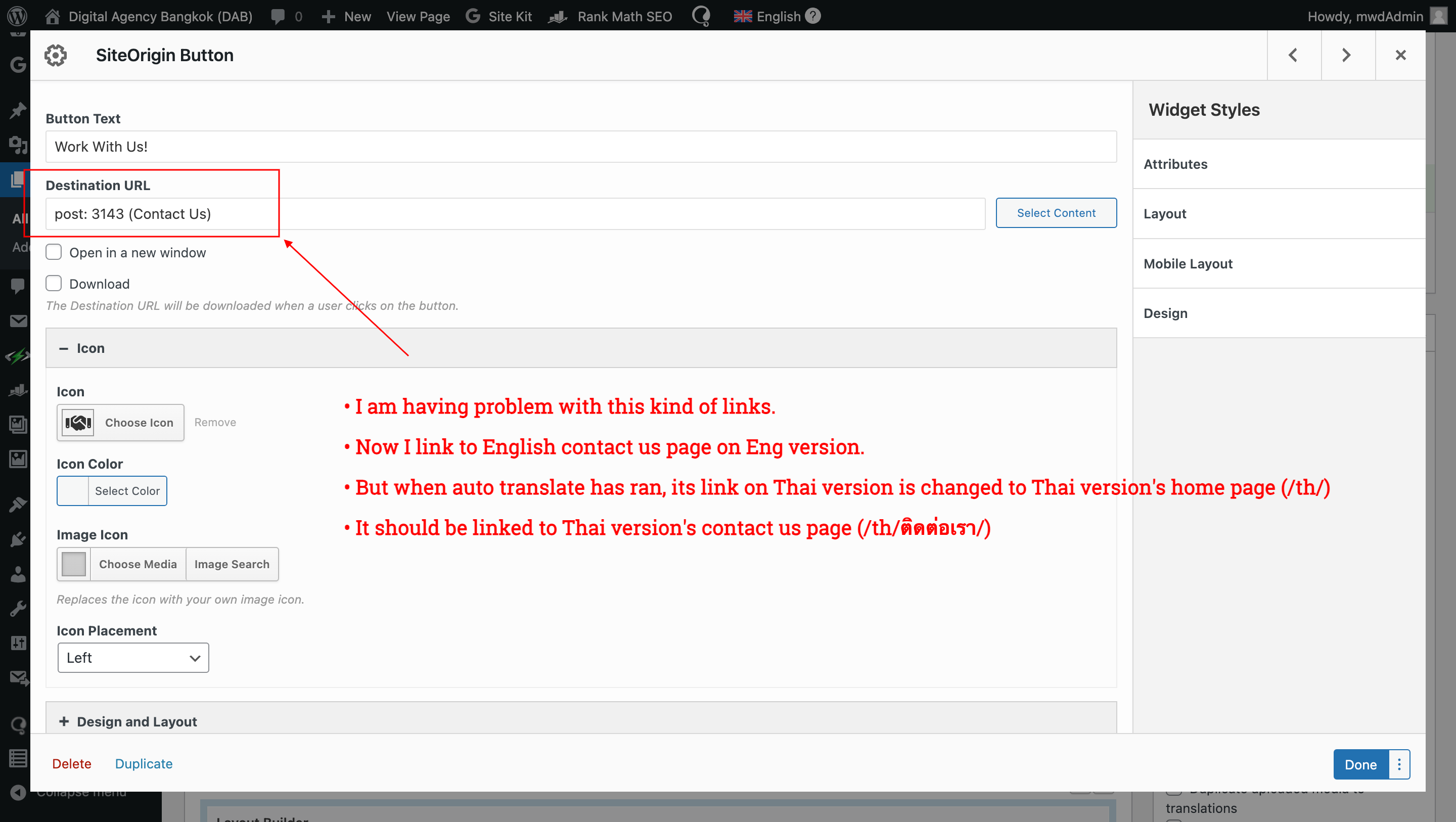Click the green lightning bolt sidebar icon
This screenshot has height=822, width=1456.
tap(17, 356)
